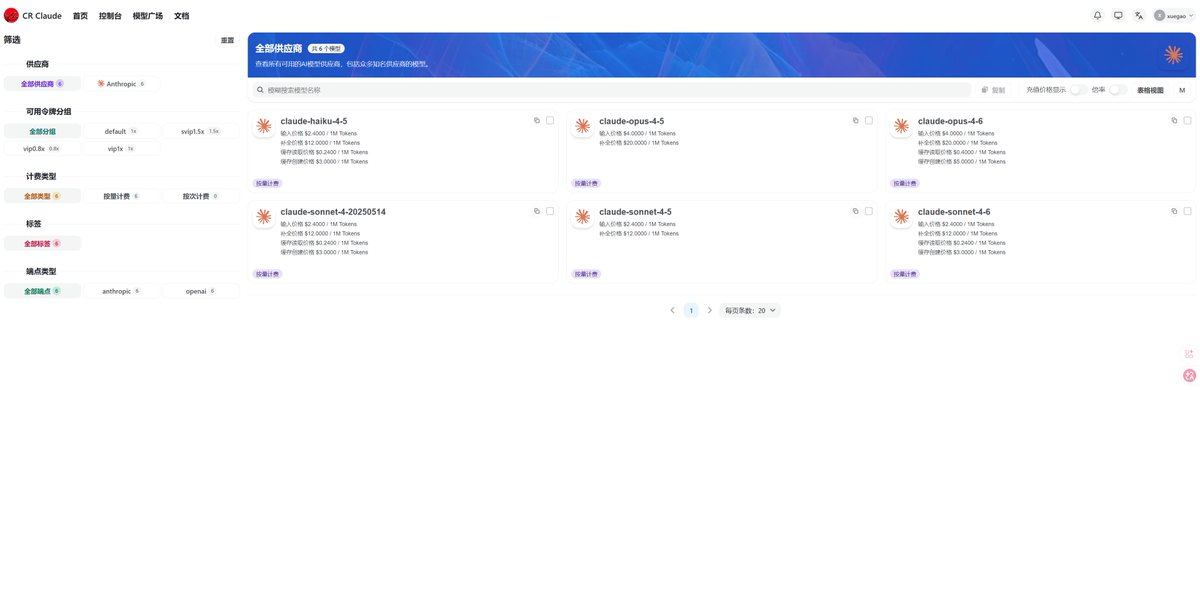Viewport: 1200px width, 616px height.
Task: Filter by 全部类型 billing type
Action: pyautogui.click(x=42, y=196)
